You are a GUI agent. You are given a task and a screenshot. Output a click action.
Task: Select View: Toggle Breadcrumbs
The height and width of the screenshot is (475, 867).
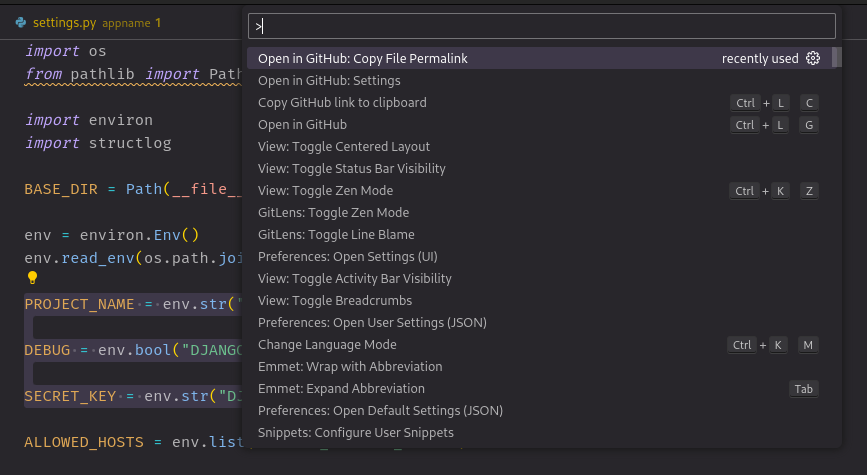pos(539,301)
